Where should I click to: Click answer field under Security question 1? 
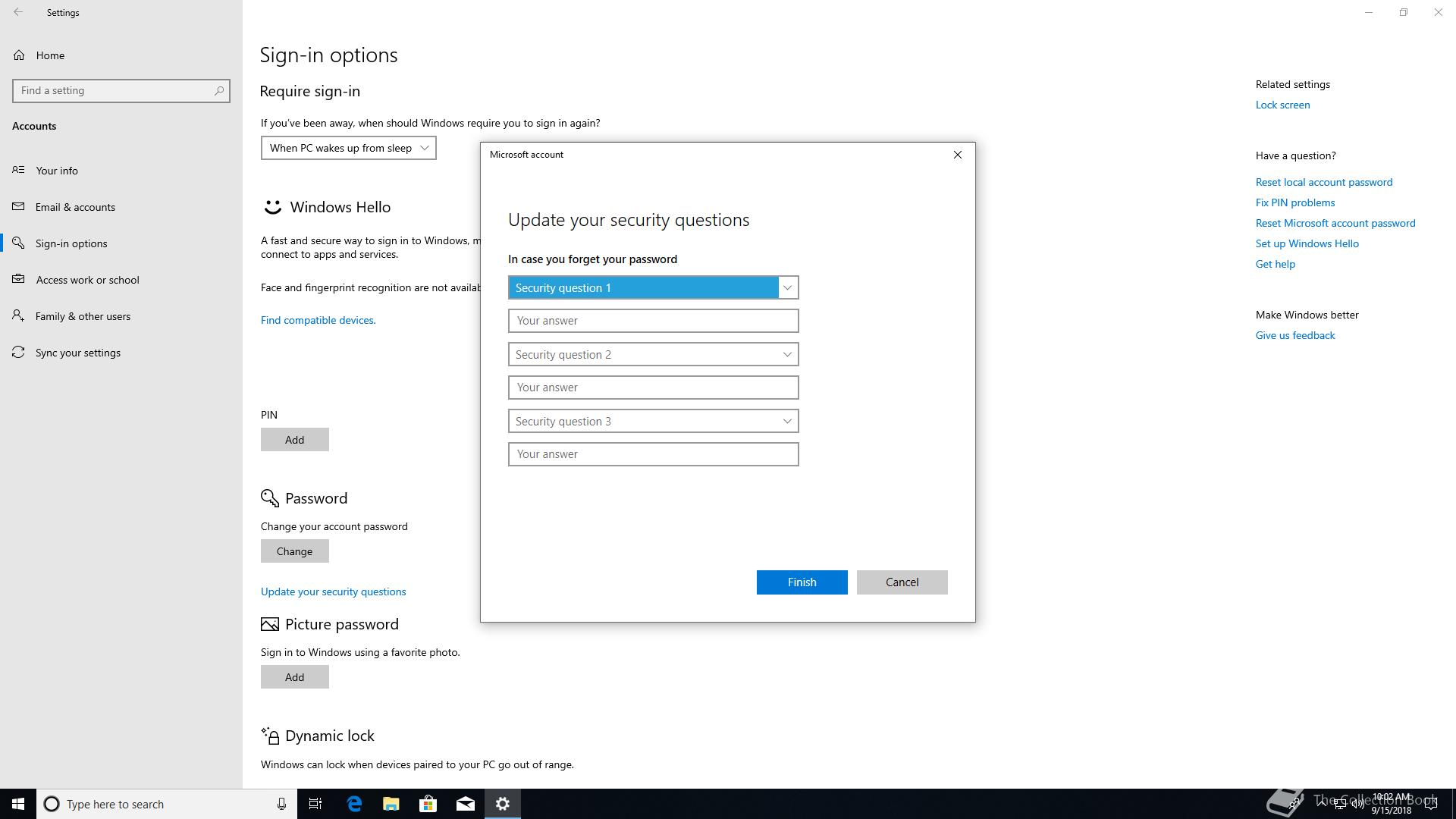(x=653, y=321)
